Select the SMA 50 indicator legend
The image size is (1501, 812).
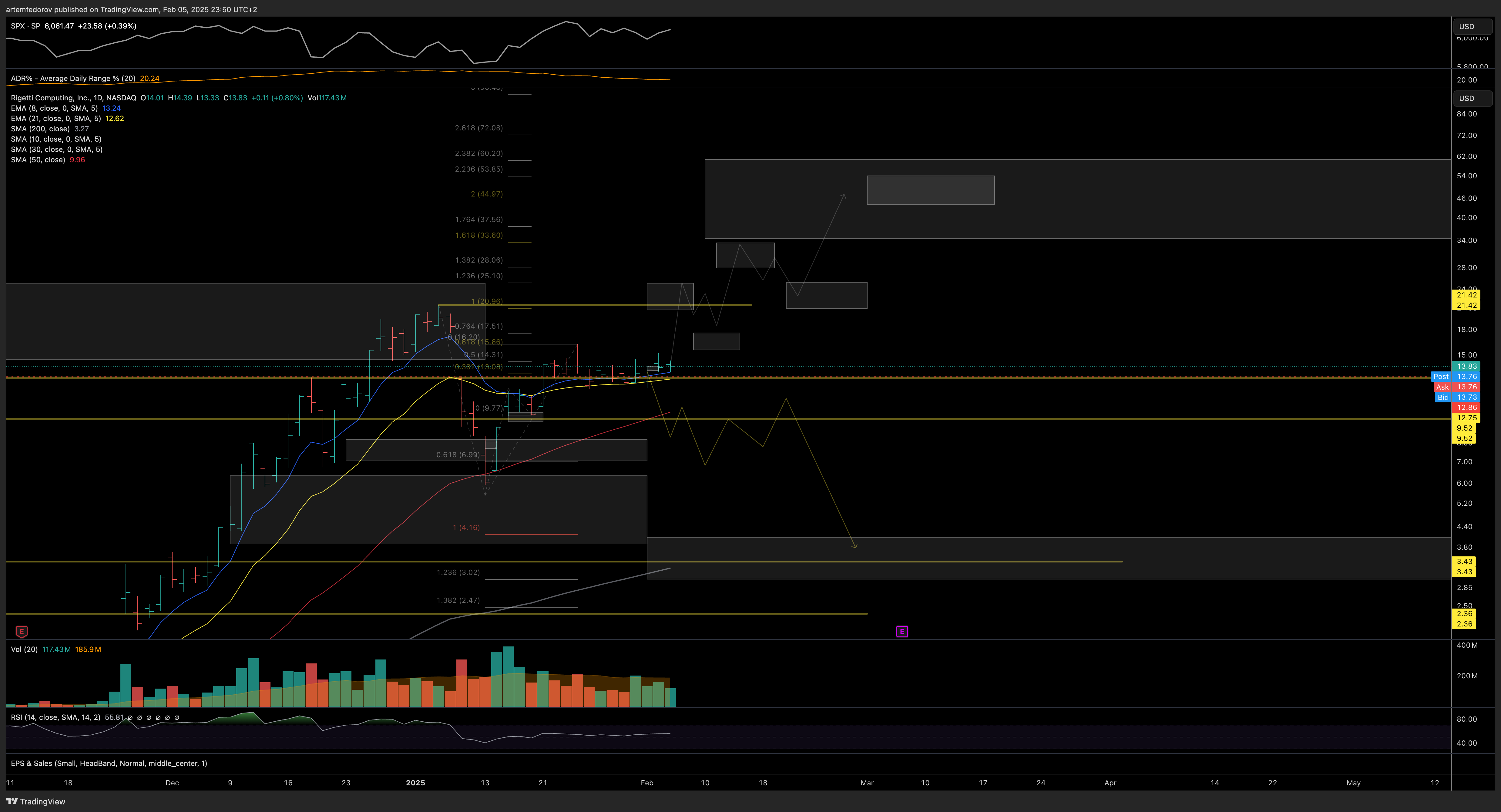pos(48,159)
